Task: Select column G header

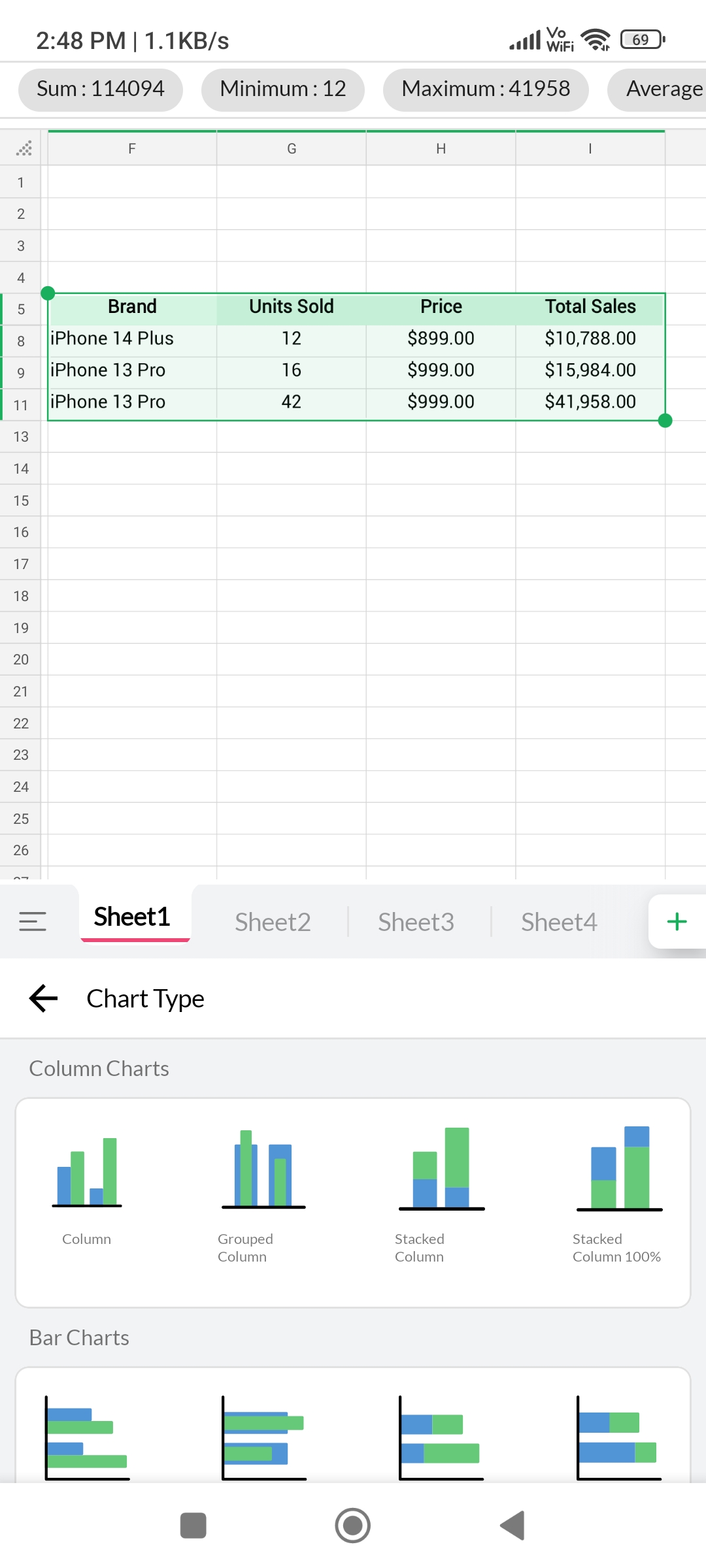Action: coord(292,149)
